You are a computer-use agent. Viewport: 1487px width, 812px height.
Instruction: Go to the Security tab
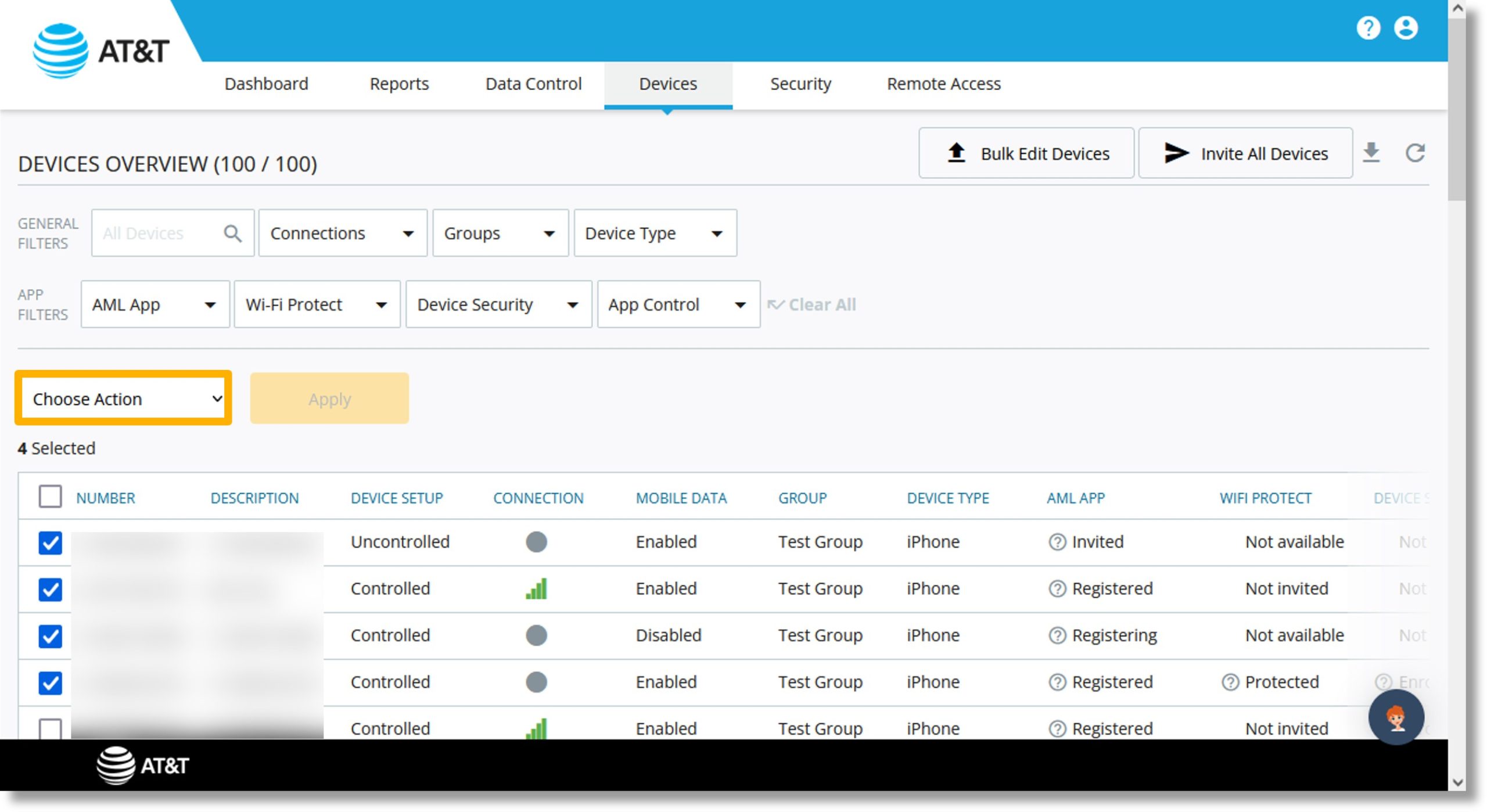pos(800,84)
